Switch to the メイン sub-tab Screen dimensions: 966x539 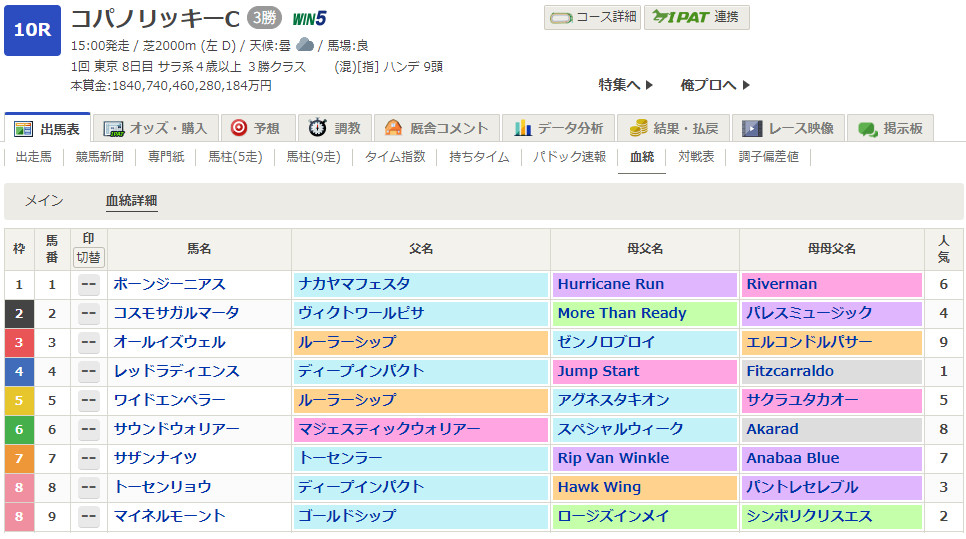coord(44,201)
